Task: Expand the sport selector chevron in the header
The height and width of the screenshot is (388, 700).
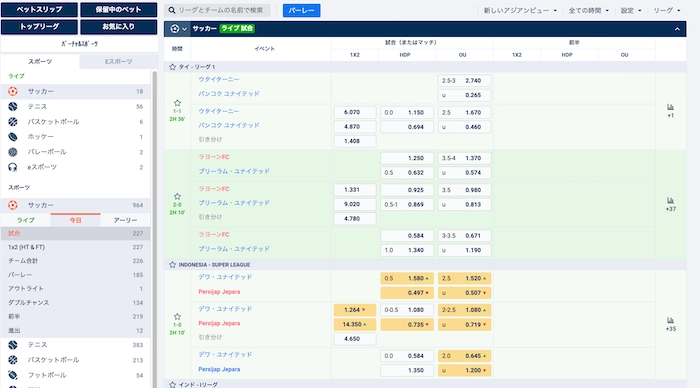Action: (184, 29)
